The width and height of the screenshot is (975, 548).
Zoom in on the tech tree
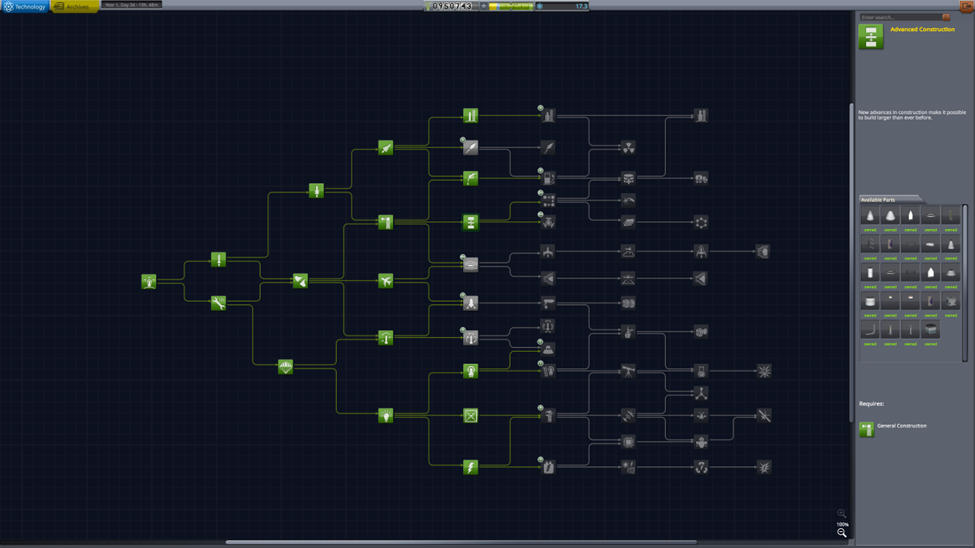point(841,514)
